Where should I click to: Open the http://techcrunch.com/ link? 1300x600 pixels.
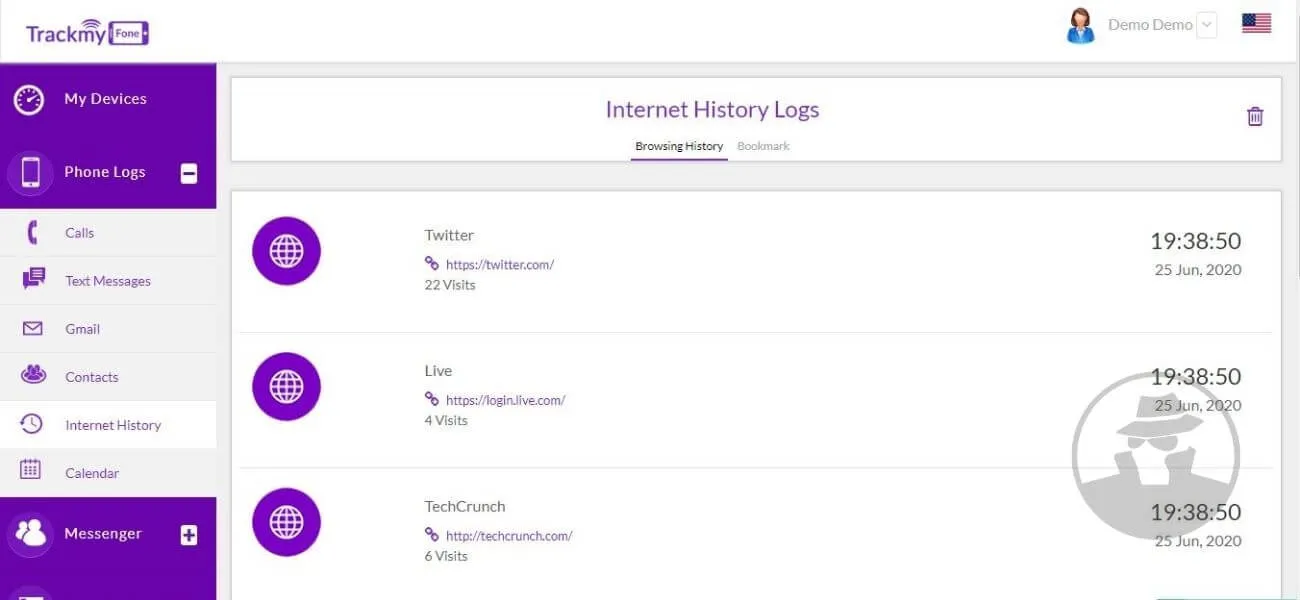509,536
